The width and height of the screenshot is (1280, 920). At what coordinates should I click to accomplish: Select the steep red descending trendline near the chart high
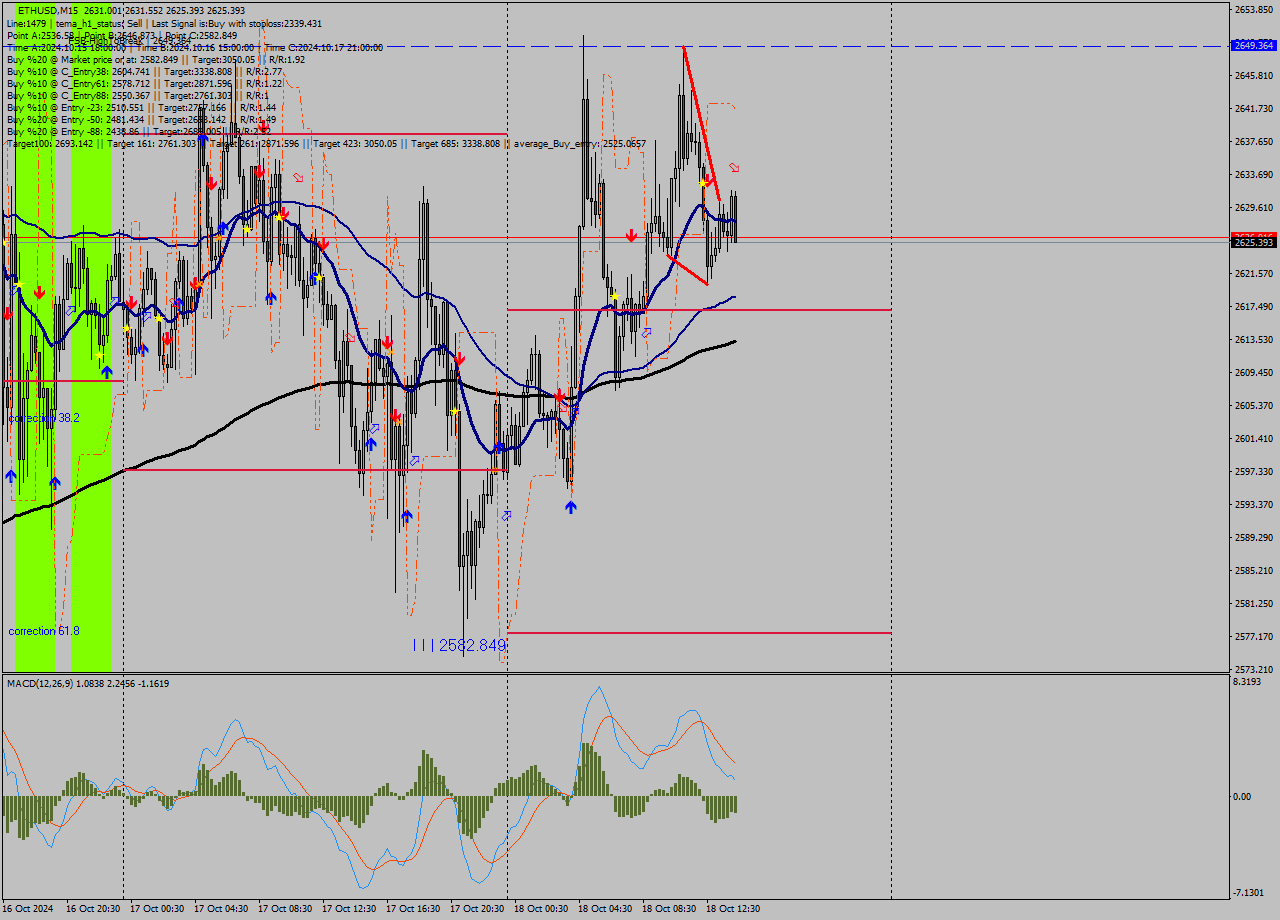[x=701, y=122]
